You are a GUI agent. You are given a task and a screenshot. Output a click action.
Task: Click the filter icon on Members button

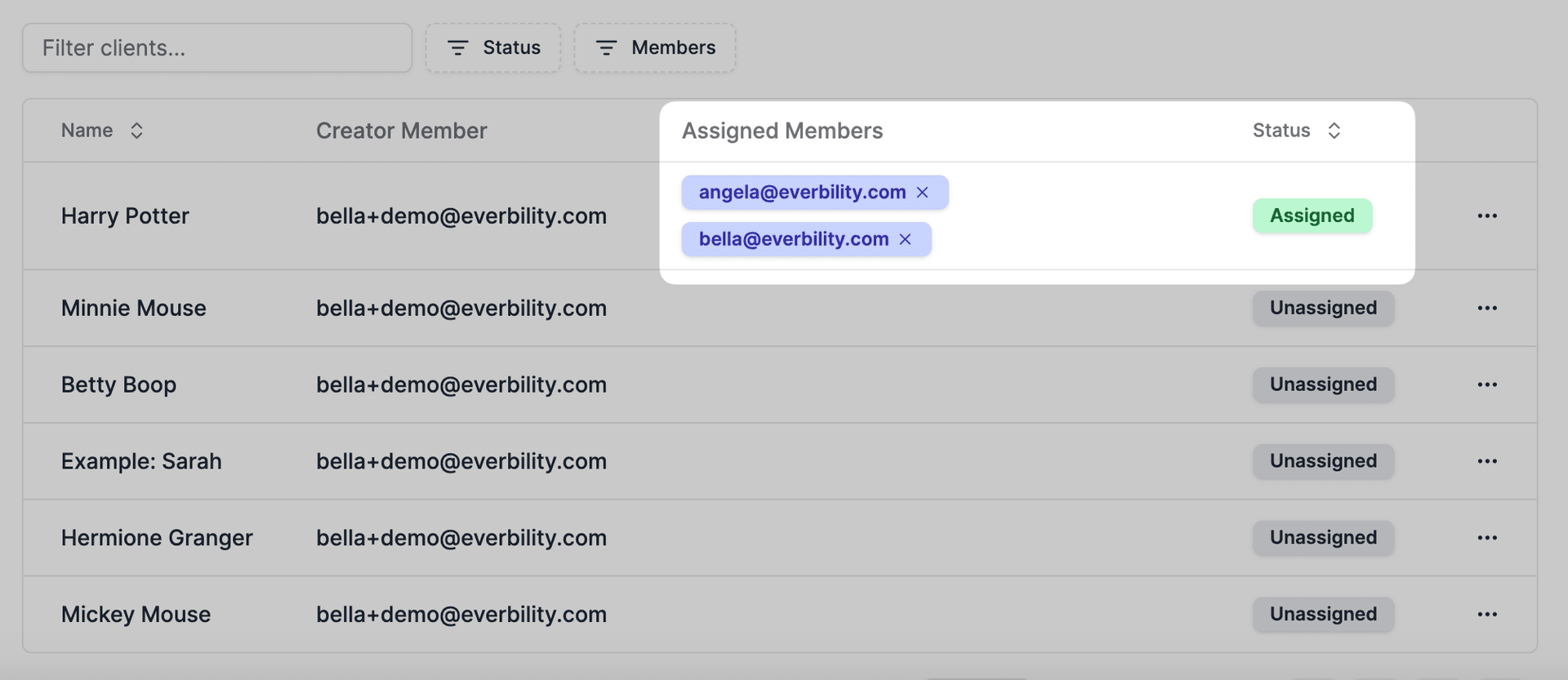pos(606,48)
